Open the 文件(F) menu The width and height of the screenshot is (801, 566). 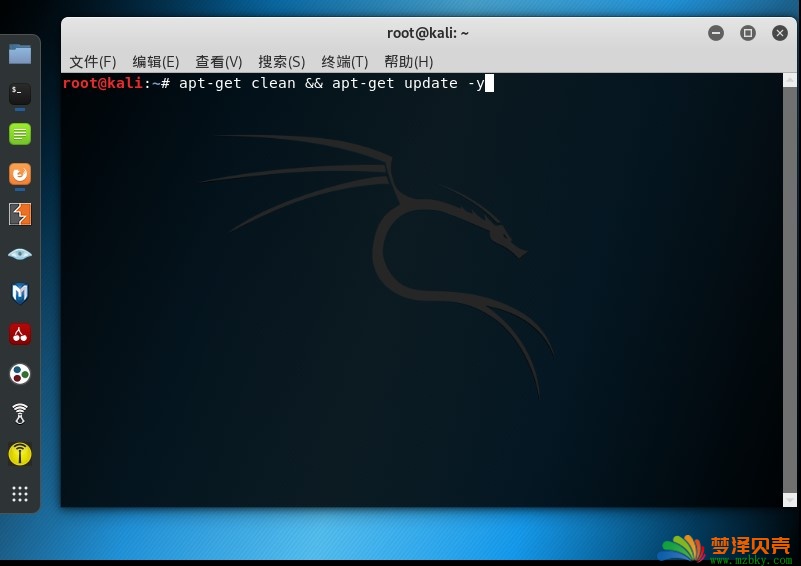(92, 62)
